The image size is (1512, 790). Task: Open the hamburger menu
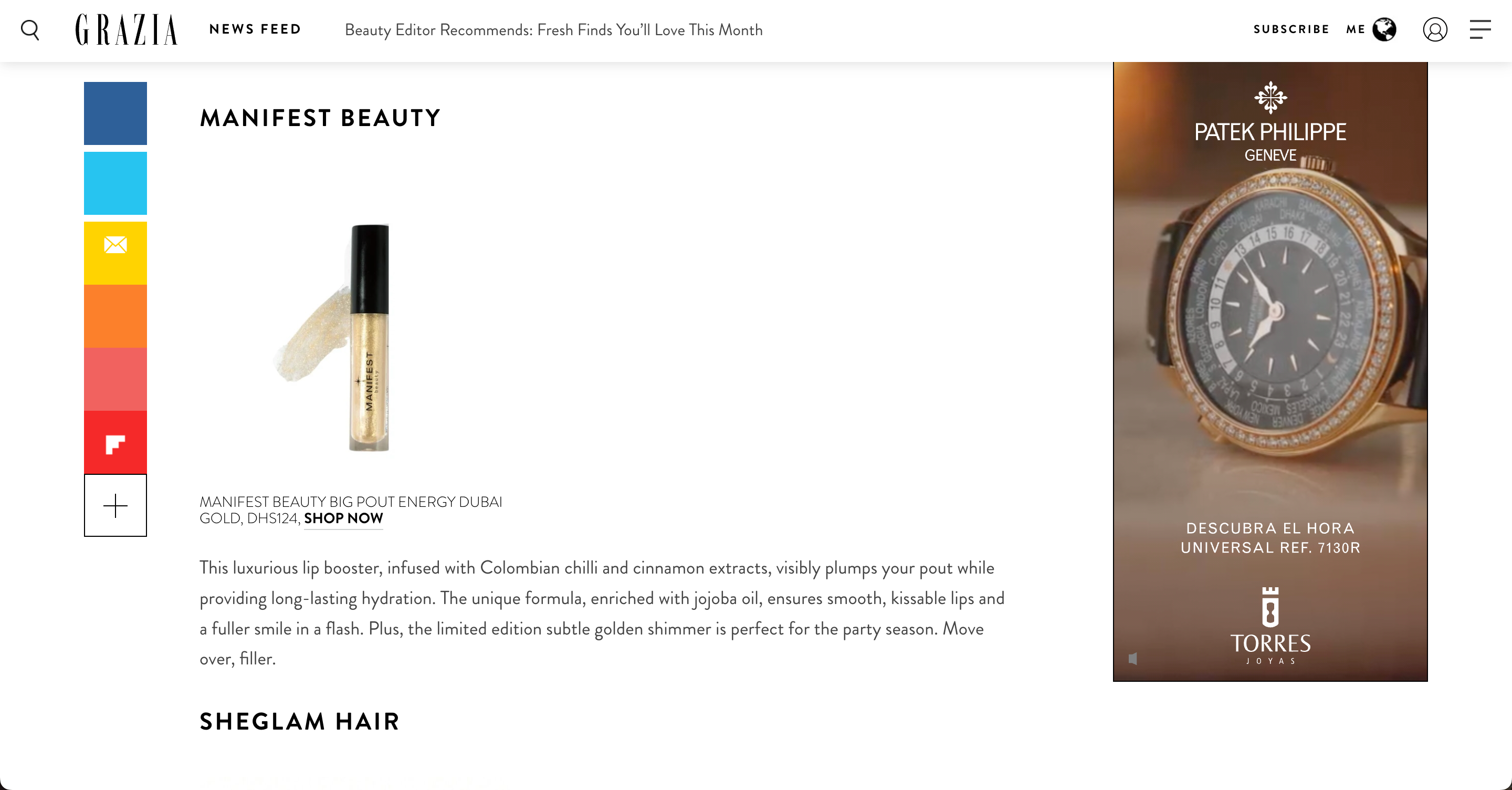click(x=1480, y=29)
